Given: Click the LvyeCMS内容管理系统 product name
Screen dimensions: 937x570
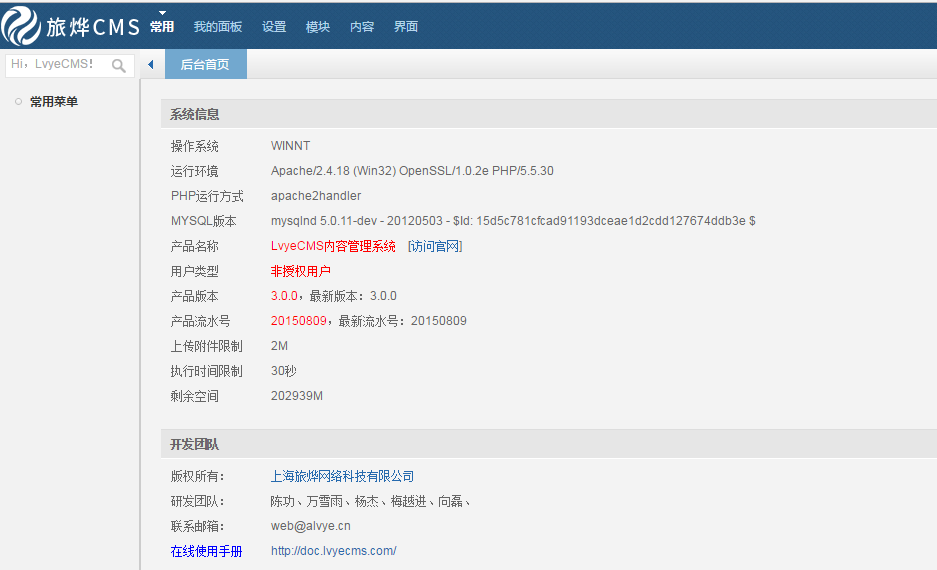Looking at the screenshot, I should (x=333, y=246).
